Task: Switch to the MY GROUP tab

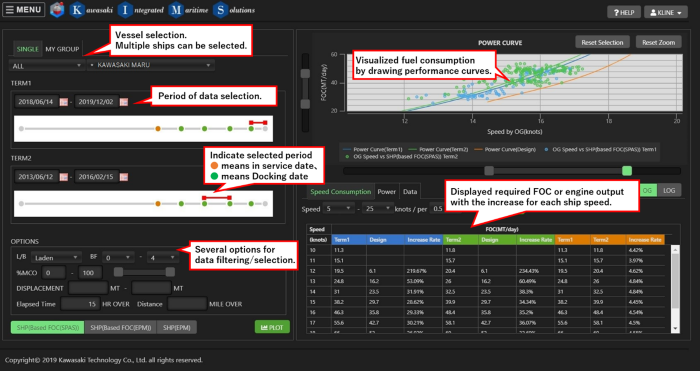Action: [x=62, y=49]
